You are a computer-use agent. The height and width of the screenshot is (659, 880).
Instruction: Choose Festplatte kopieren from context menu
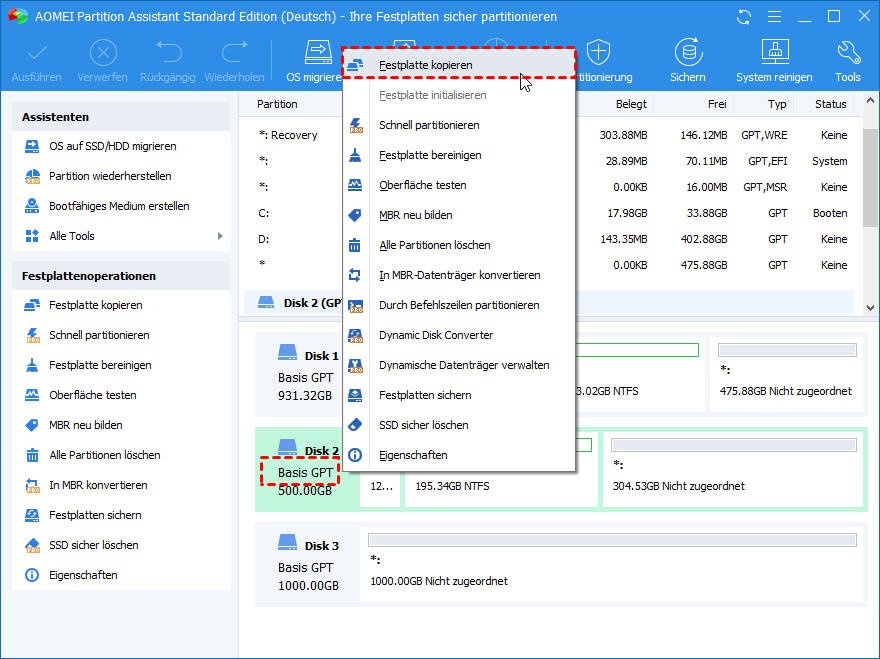click(x=459, y=65)
